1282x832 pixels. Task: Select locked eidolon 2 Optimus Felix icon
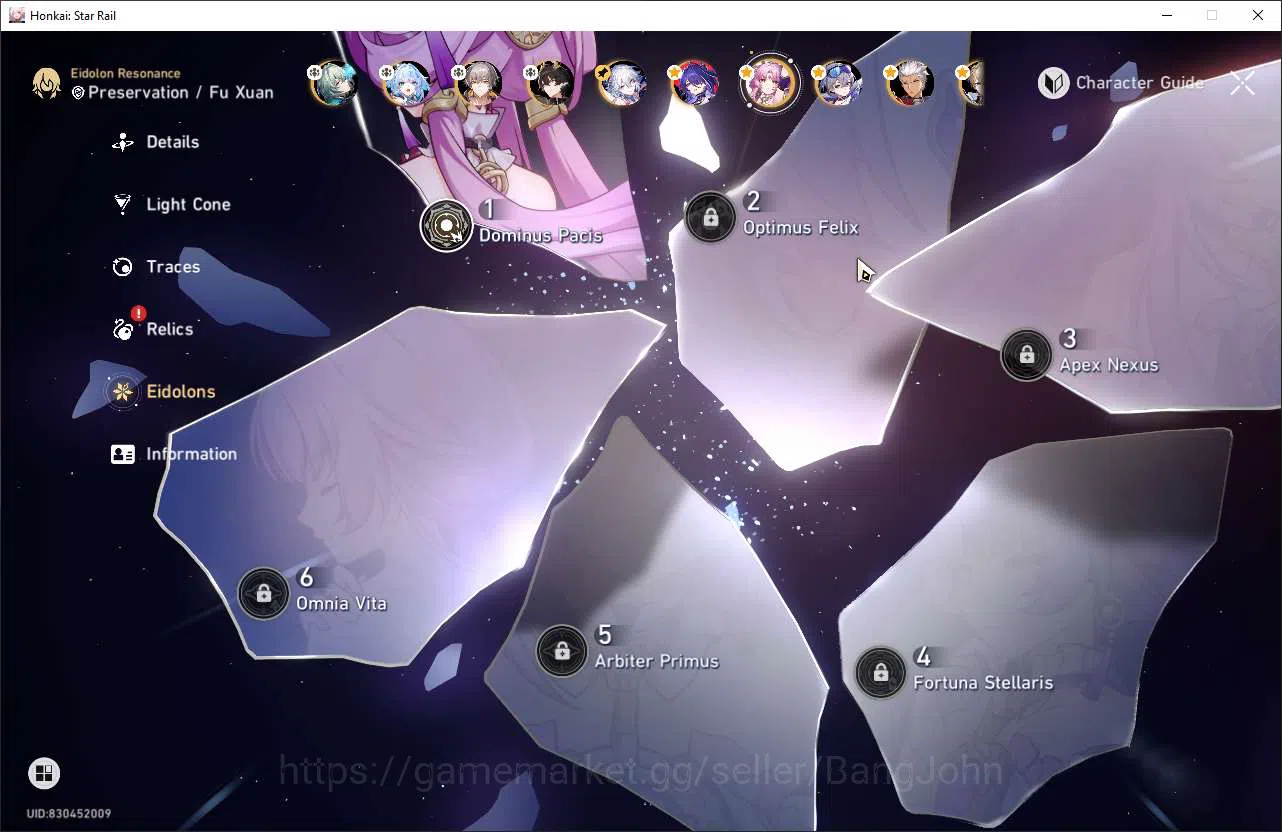710,216
